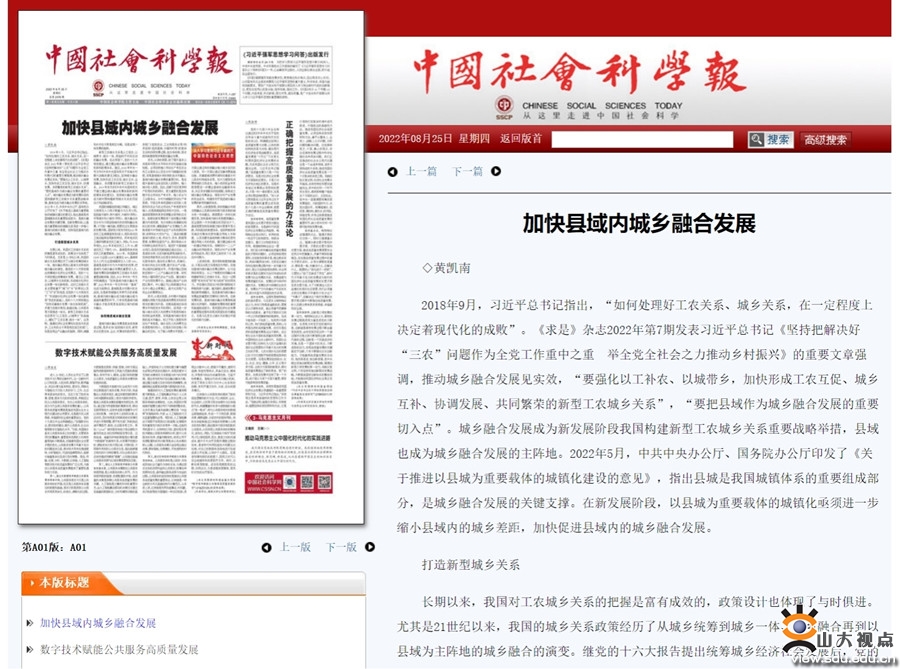The height and width of the screenshot is (669, 900).
Task: Click the previous article left arrow icon
Action: [392, 171]
